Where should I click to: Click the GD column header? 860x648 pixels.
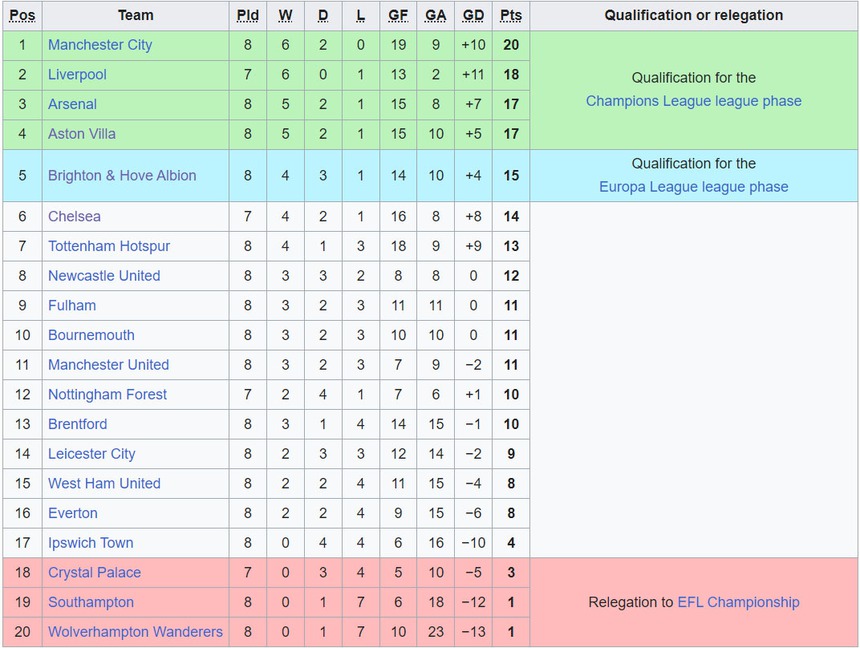[x=473, y=15]
